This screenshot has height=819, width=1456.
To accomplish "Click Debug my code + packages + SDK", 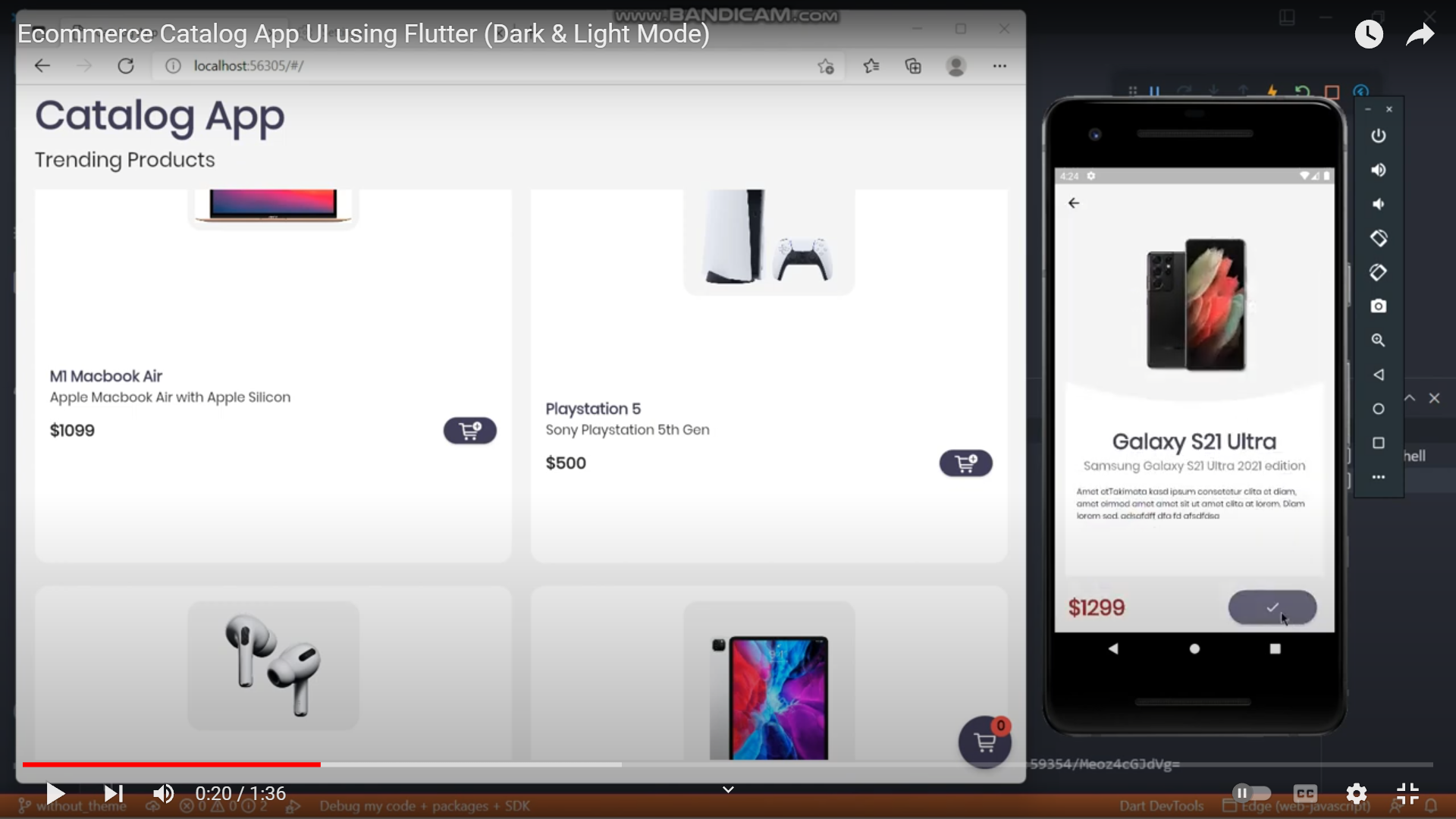I will [x=425, y=806].
